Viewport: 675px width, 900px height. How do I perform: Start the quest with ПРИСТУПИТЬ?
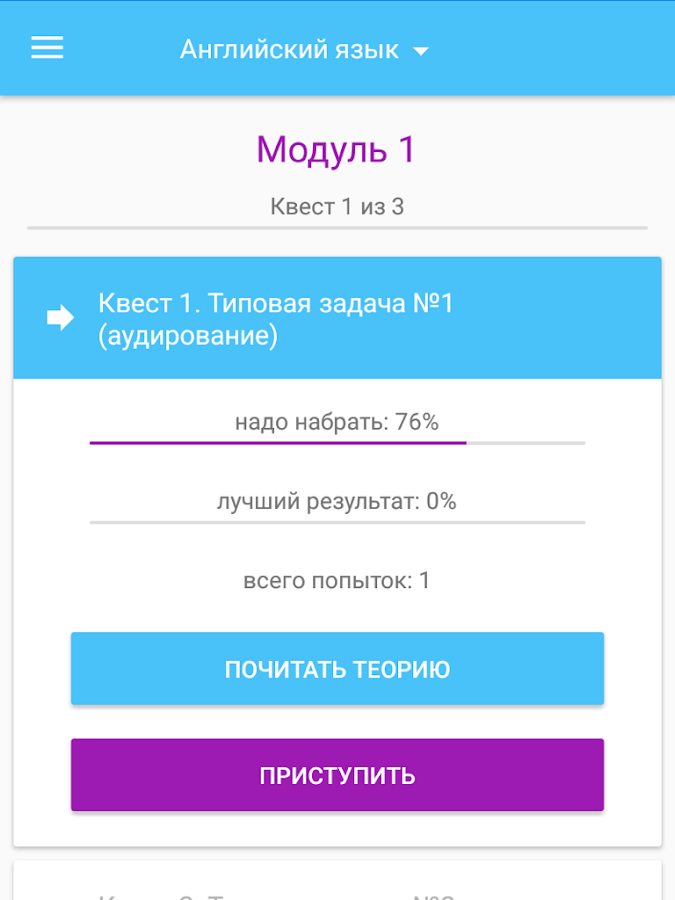pos(338,775)
